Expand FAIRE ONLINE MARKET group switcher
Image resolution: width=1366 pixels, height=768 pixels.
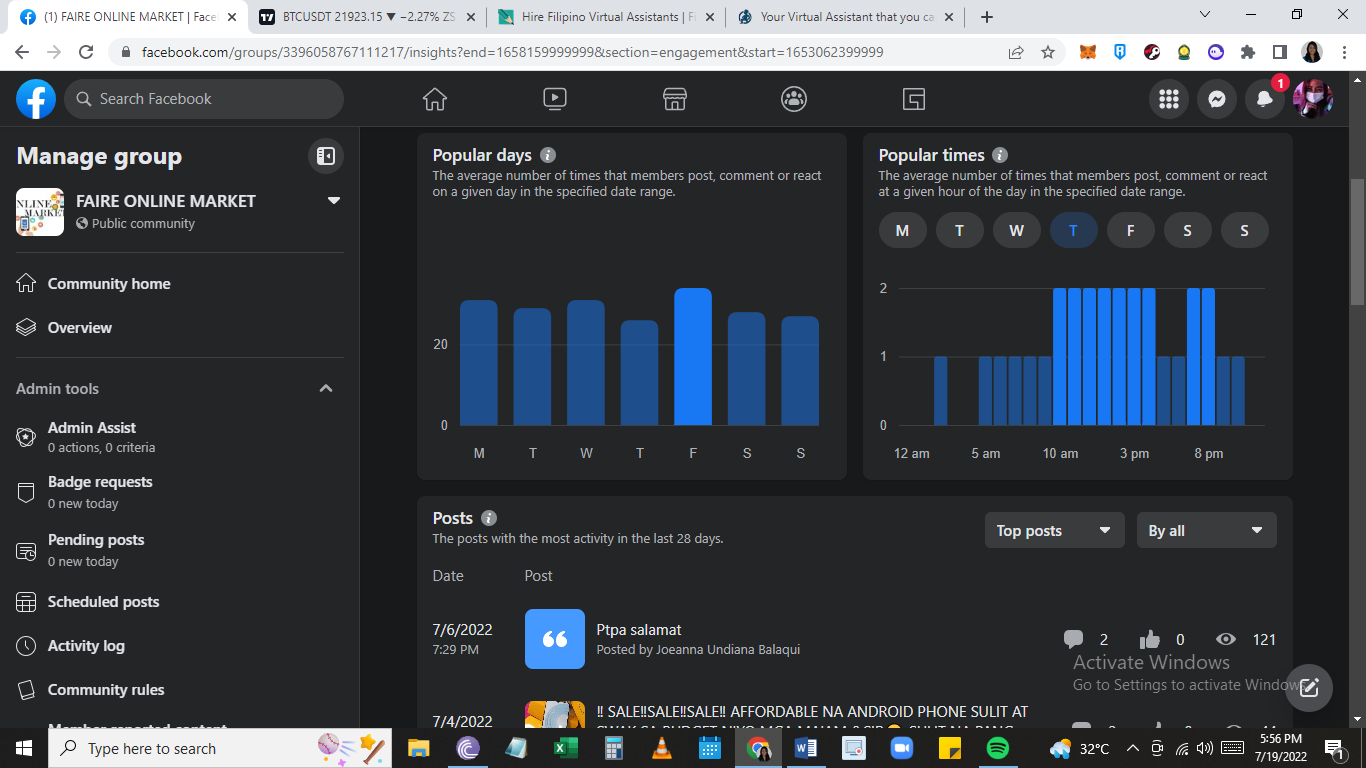click(334, 200)
